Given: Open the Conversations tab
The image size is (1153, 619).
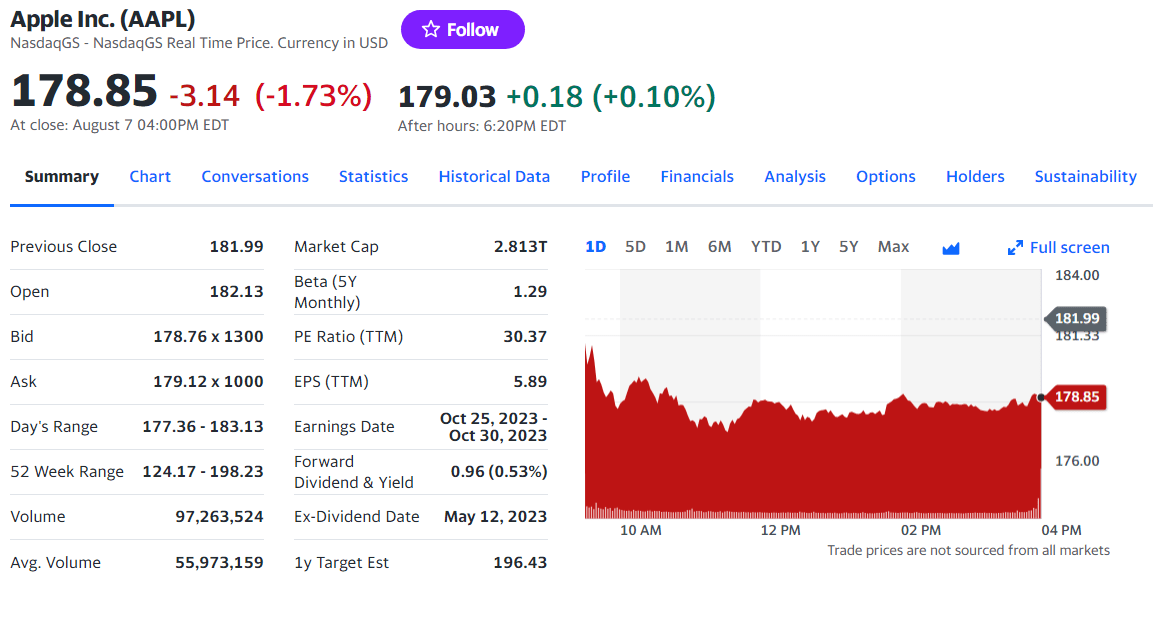Looking at the screenshot, I should click(x=255, y=176).
